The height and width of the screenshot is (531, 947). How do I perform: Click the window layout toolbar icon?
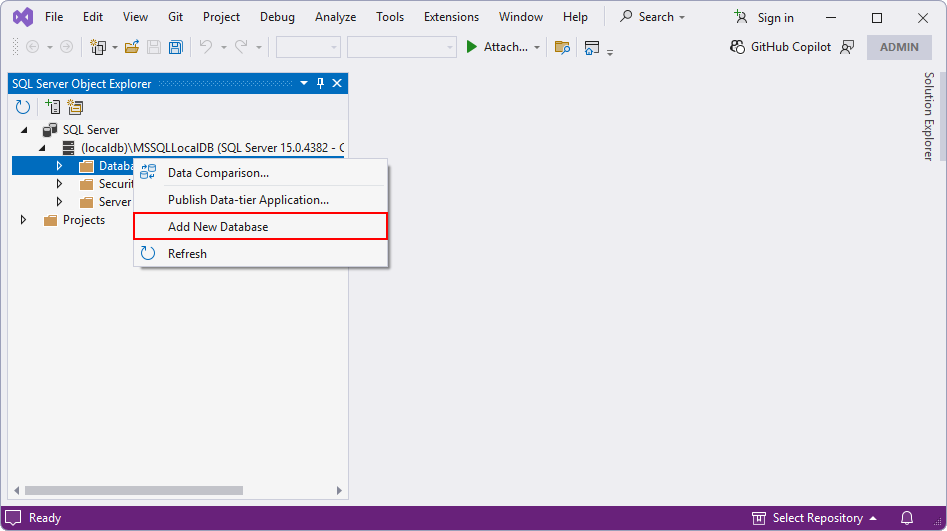pyautogui.click(x=592, y=47)
